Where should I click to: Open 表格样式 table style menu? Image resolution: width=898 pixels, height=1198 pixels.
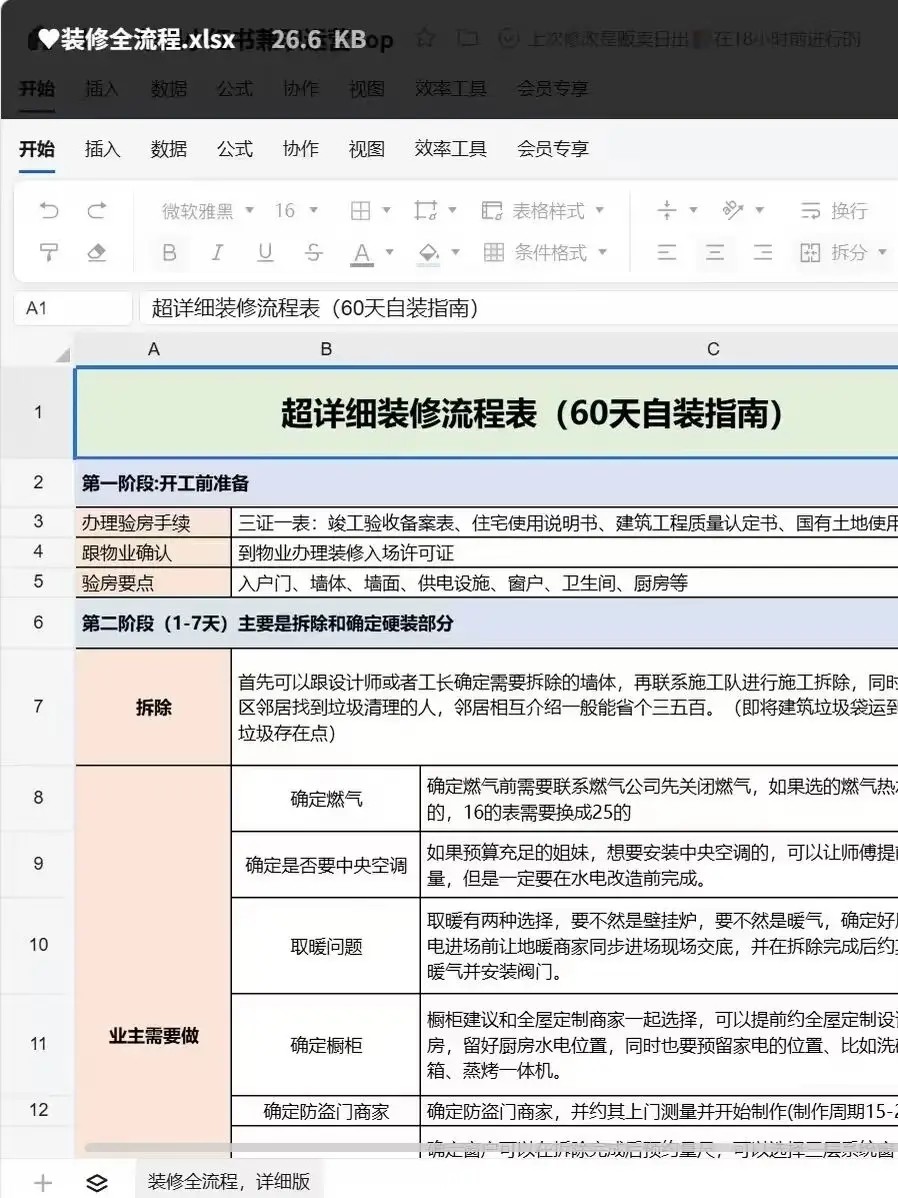click(543, 210)
